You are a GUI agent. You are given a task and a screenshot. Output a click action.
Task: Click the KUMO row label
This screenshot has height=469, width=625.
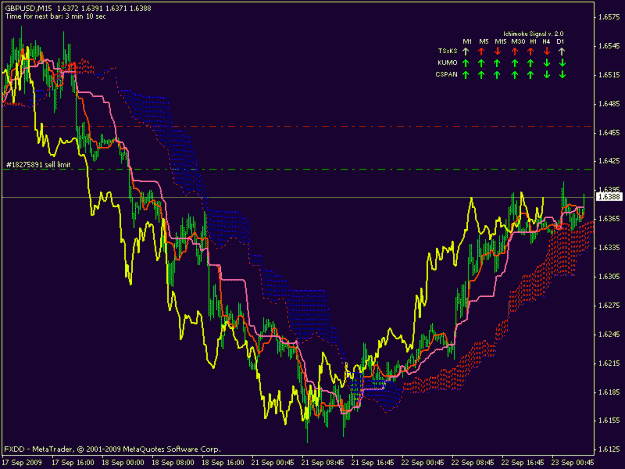(447, 63)
